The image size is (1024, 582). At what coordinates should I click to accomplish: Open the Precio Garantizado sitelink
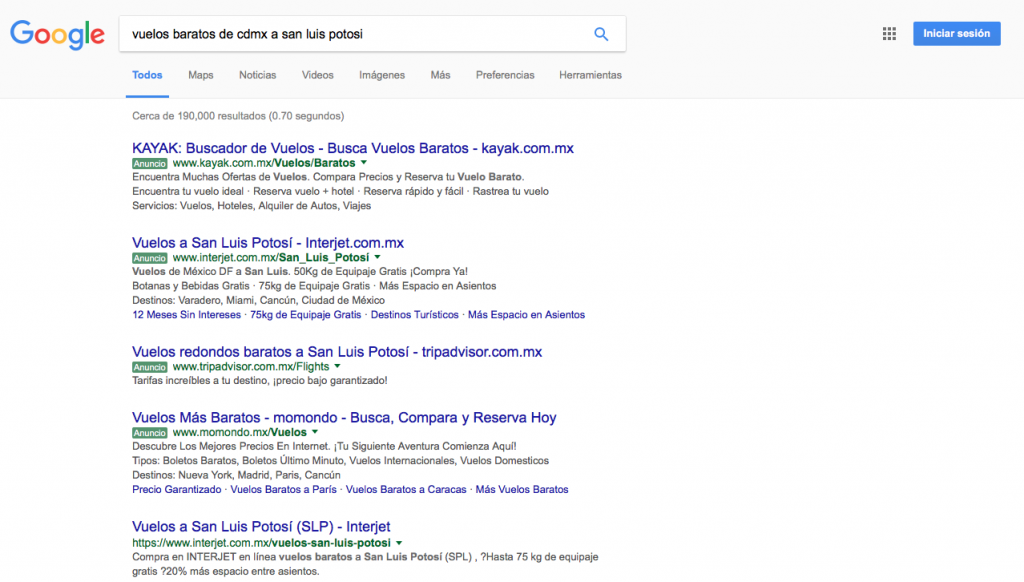coord(176,489)
